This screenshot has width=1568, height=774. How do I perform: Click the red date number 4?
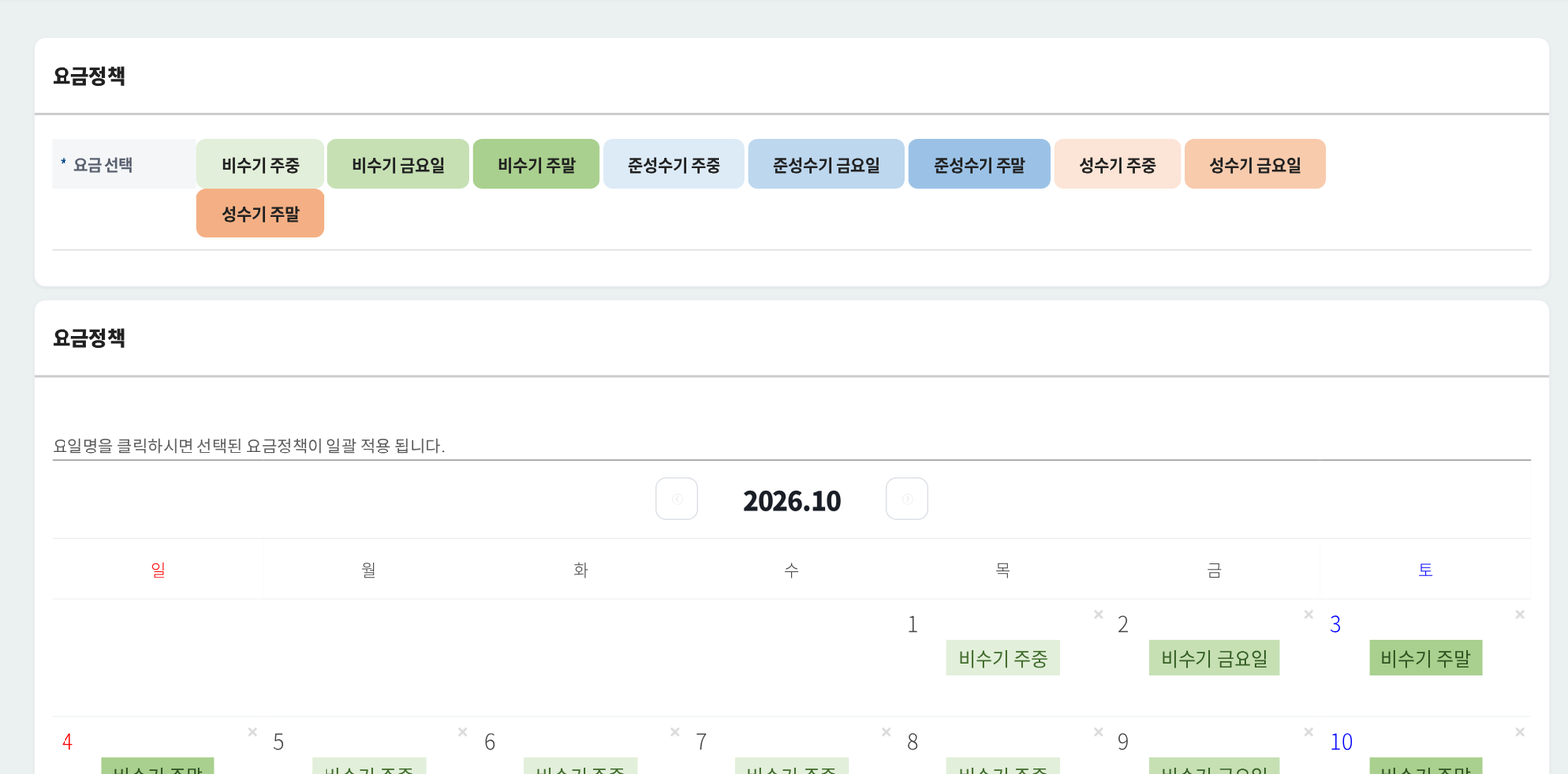point(67,742)
